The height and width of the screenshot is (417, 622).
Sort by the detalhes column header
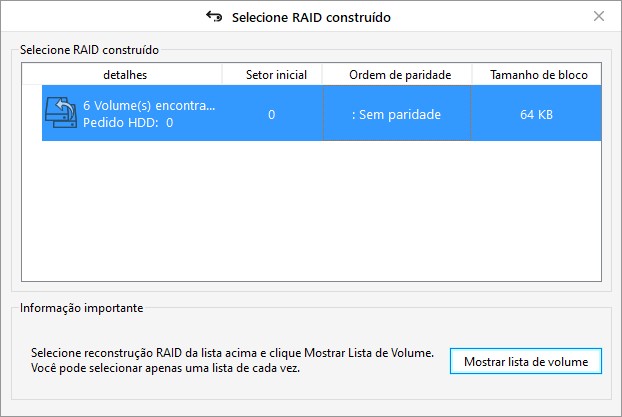[125, 75]
